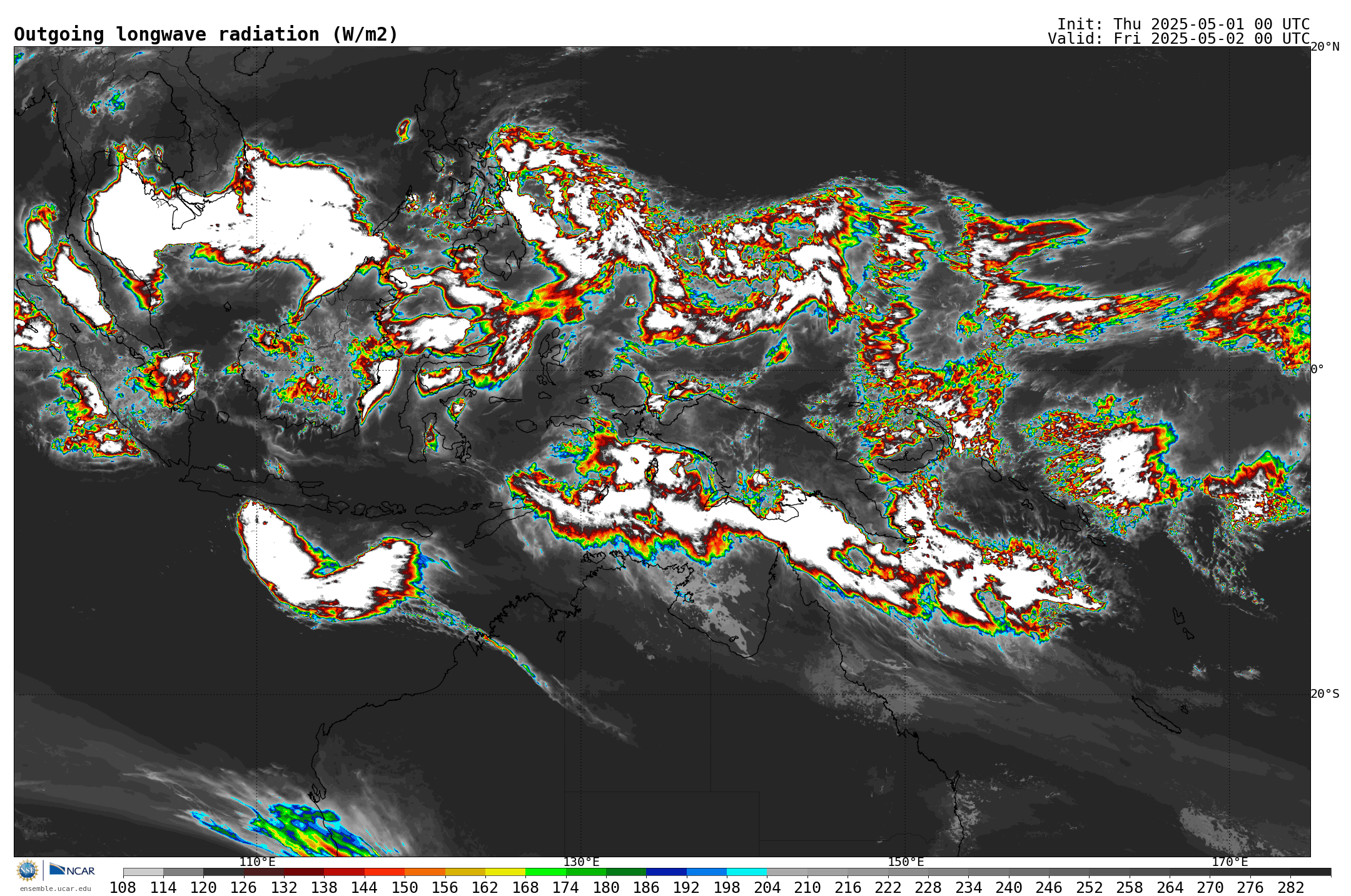Click the colorbar value 138
The image size is (1351, 896).
[x=325, y=888]
